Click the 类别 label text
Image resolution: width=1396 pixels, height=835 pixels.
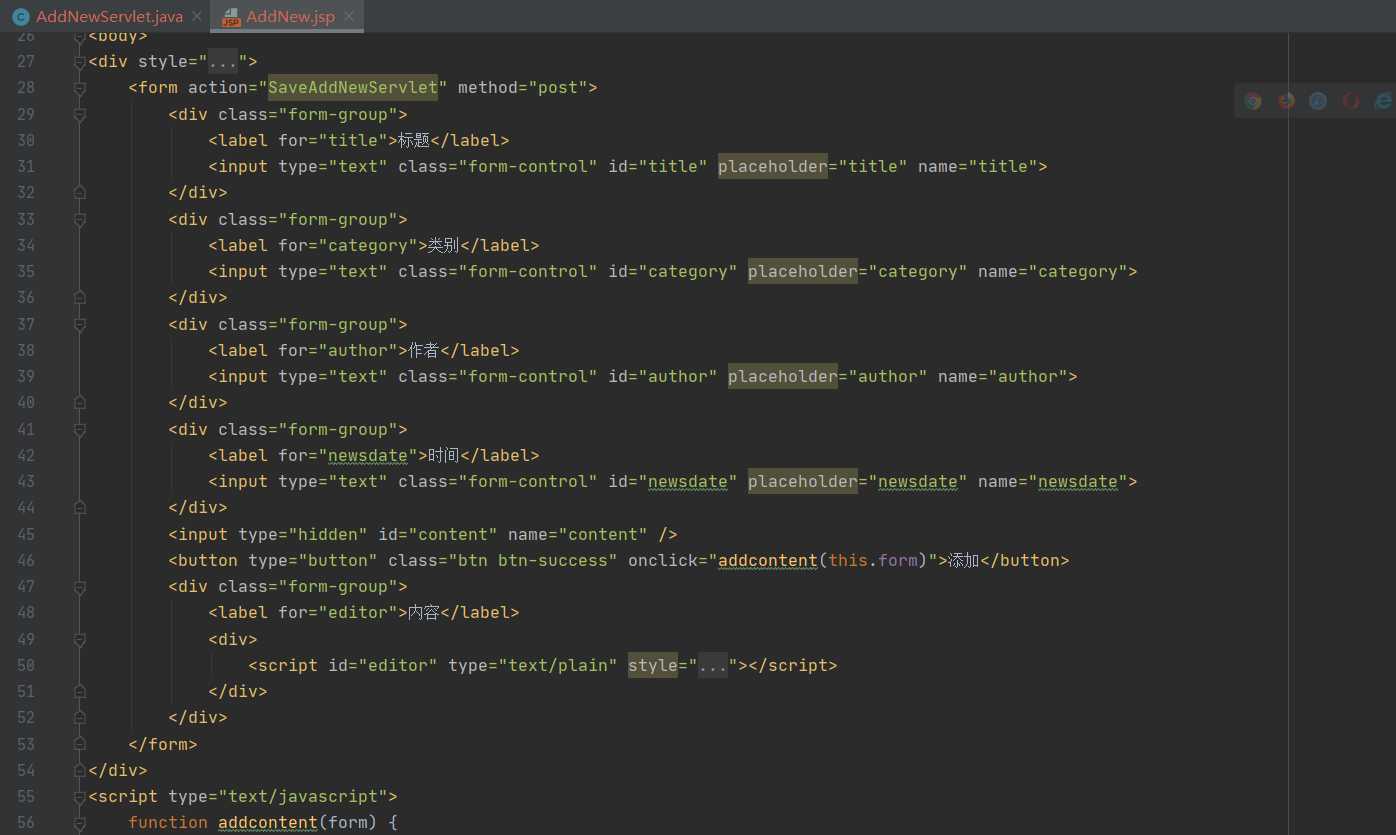(x=443, y=245)
